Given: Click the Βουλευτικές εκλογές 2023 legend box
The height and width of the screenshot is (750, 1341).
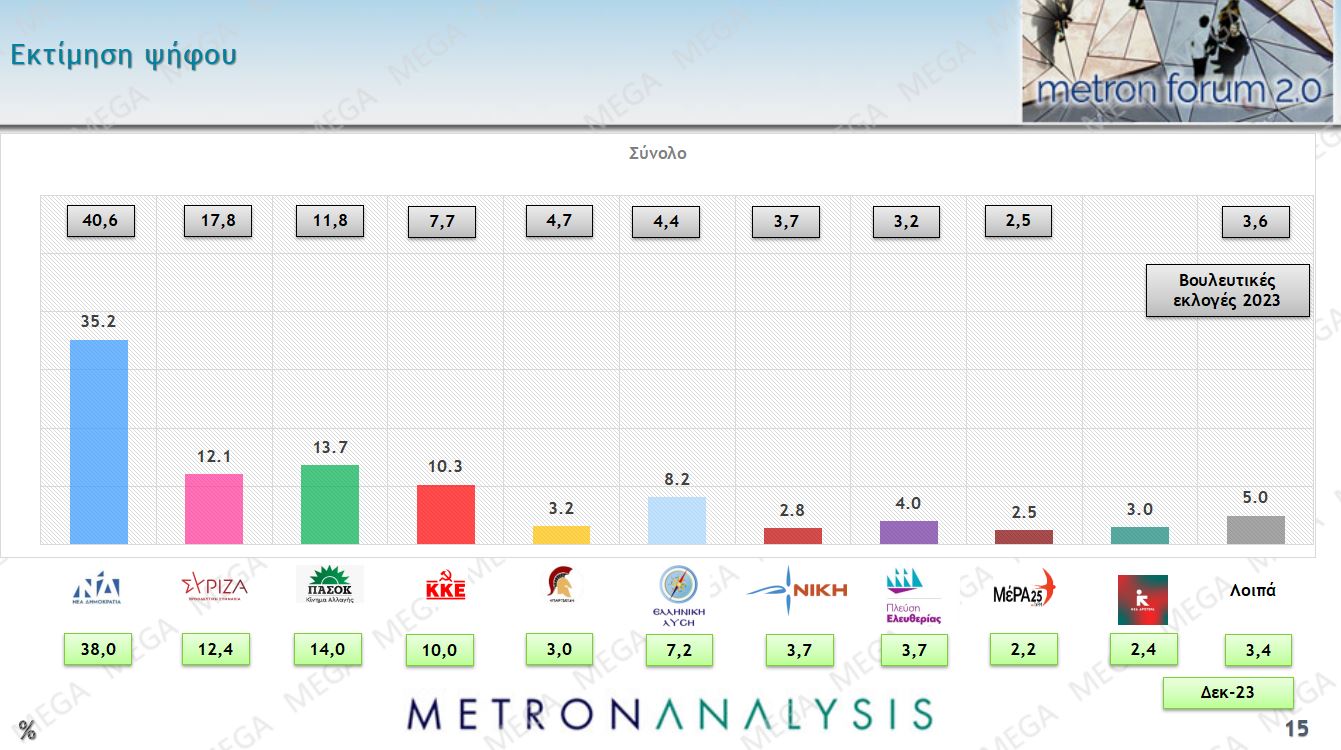Looking at the screenshot, I should click(x=1227, y=290).
